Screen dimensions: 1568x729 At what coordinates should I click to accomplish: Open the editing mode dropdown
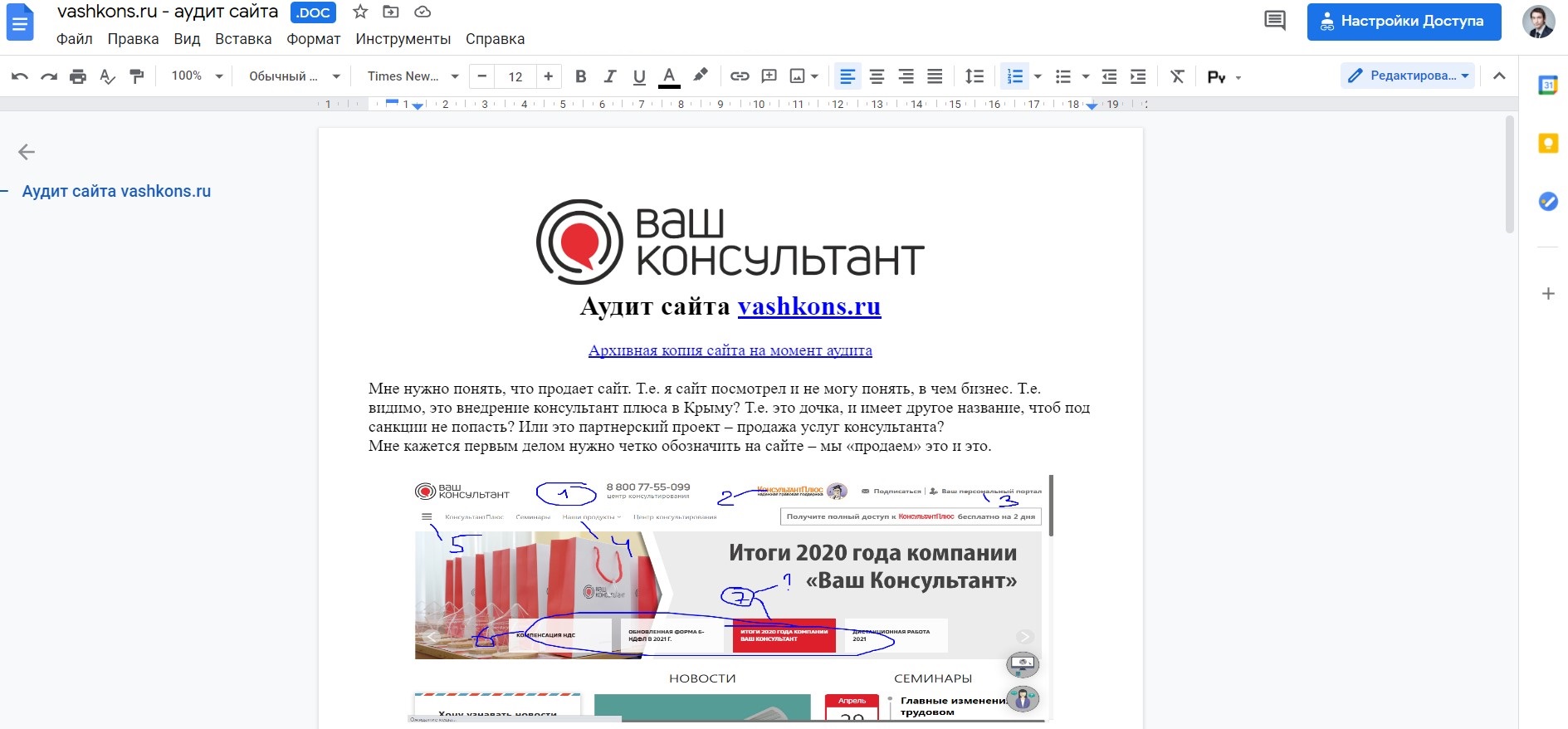[1407, 76]
